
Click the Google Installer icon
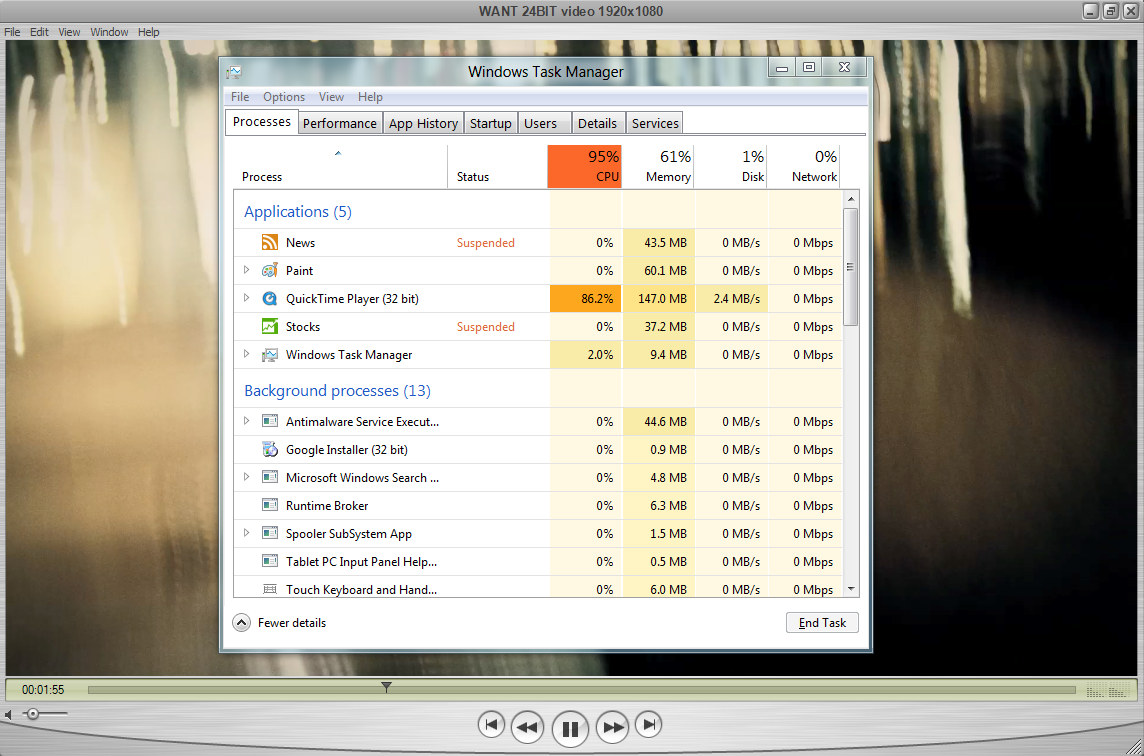[x=270, y=450]
